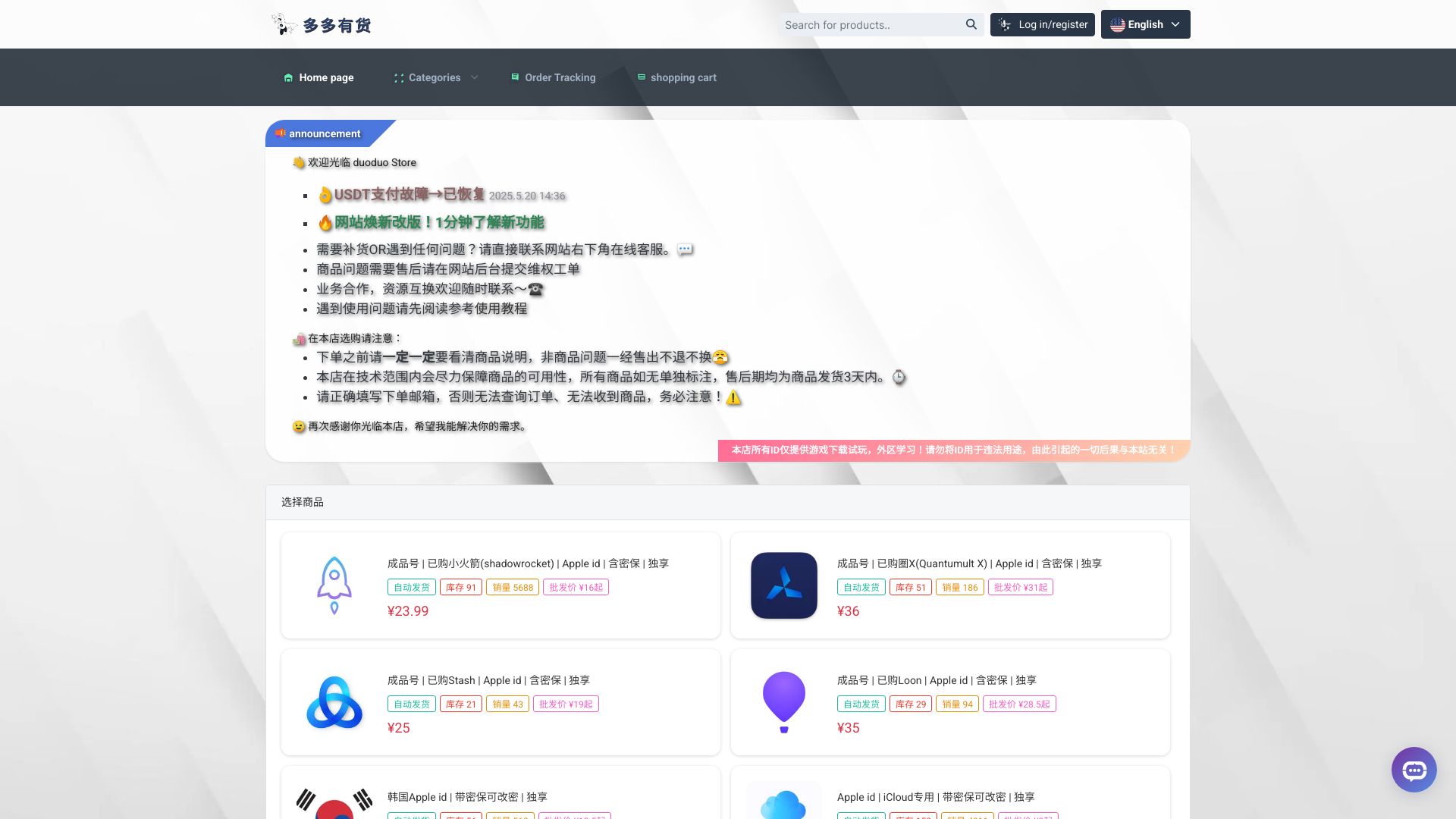Click the ¥35 price
Screen dimensions: 1456x819
pyautogui.click(x=848, y=728)
